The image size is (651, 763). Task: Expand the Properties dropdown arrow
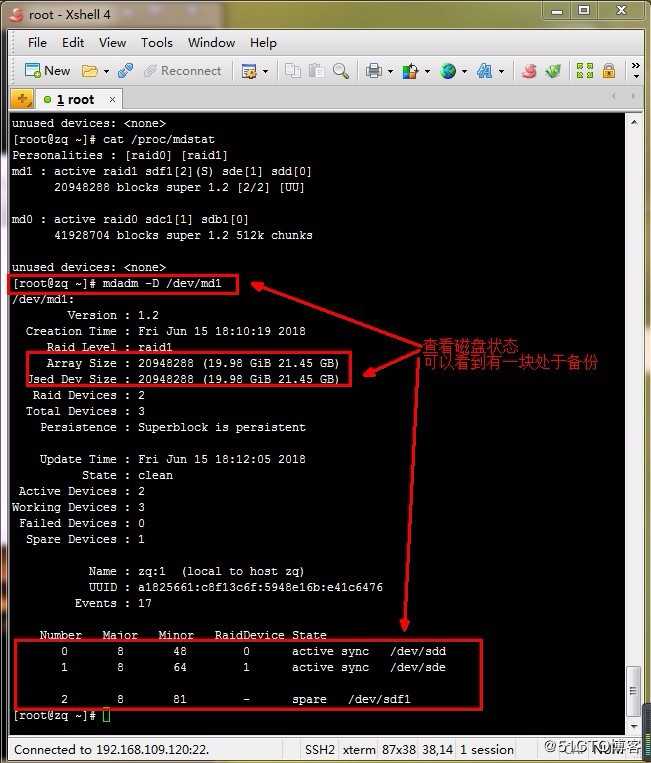tap(265, 72)
